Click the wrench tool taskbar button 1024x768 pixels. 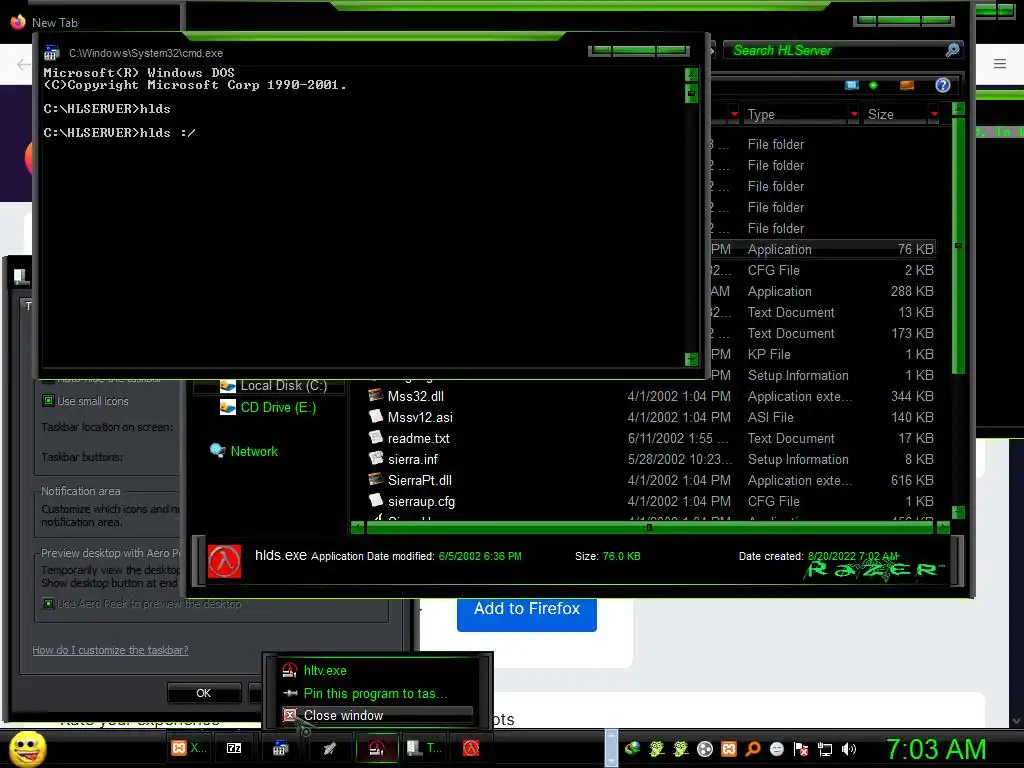point(329,748)
